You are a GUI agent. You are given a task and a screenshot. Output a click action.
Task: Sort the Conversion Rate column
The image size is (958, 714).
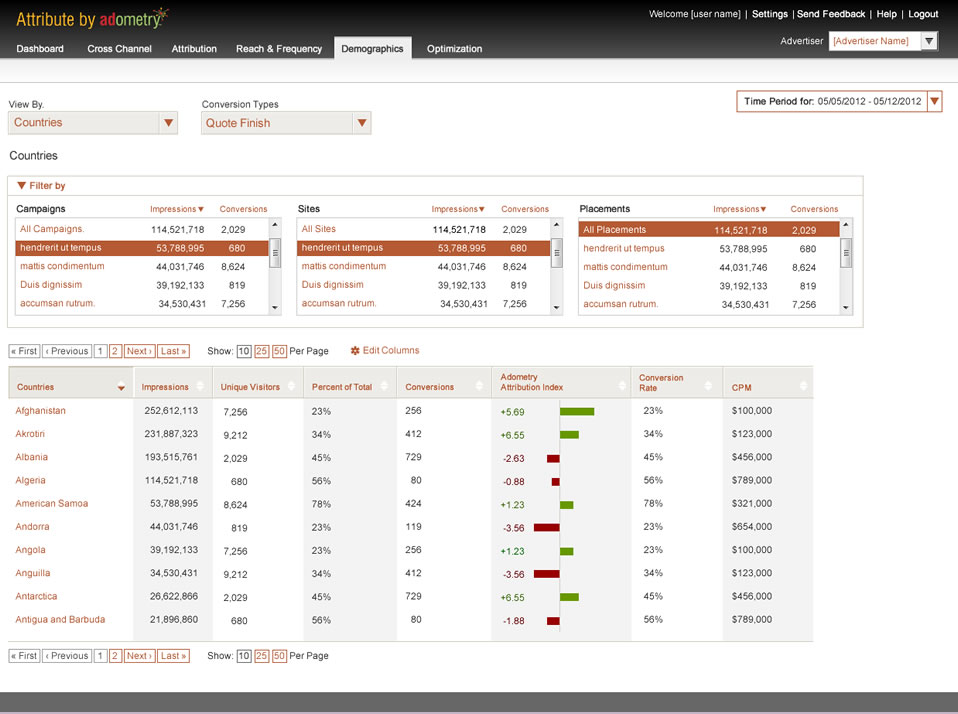(x=708, y=386)
